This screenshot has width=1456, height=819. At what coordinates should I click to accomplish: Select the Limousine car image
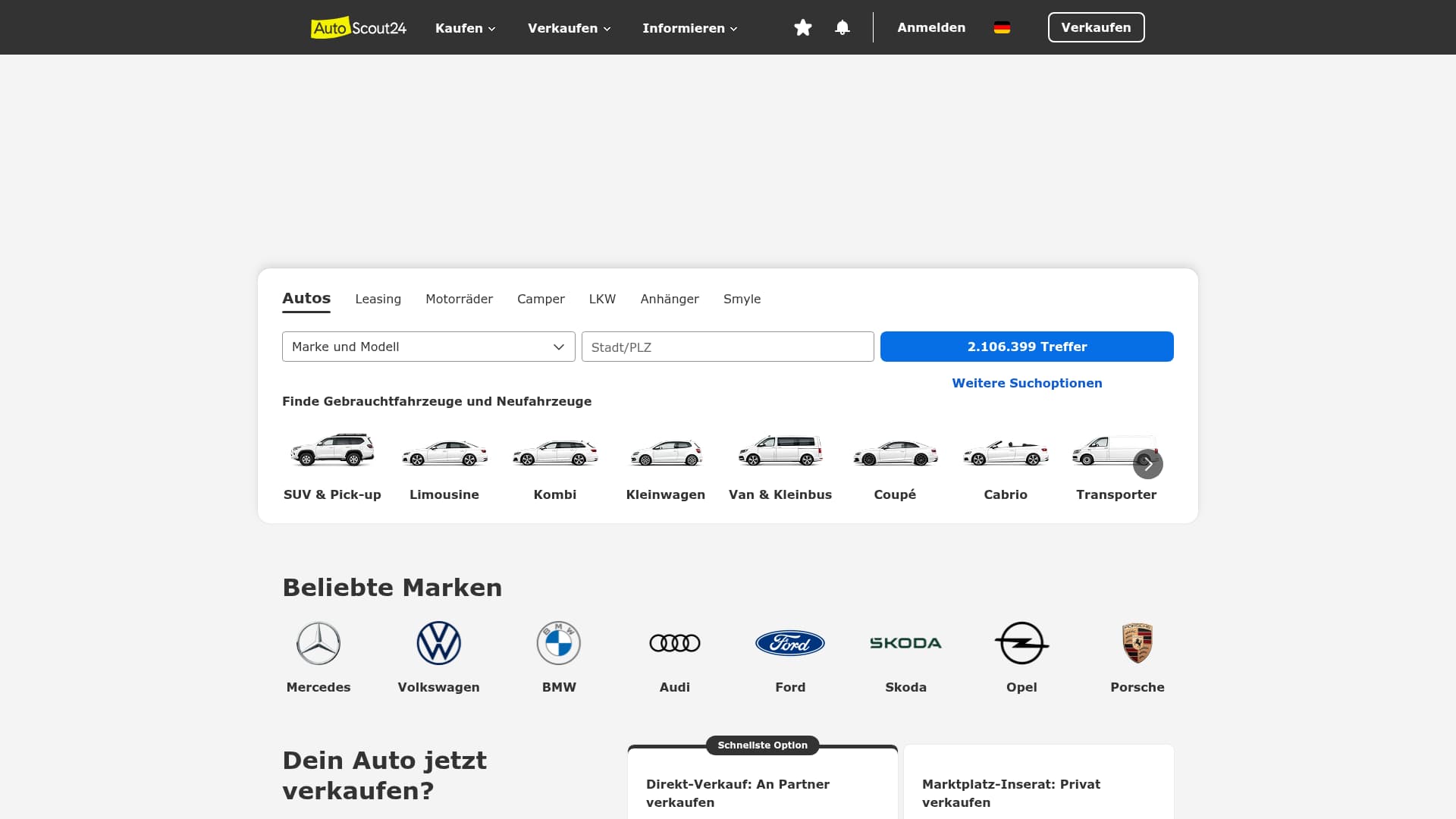point(444,452)
